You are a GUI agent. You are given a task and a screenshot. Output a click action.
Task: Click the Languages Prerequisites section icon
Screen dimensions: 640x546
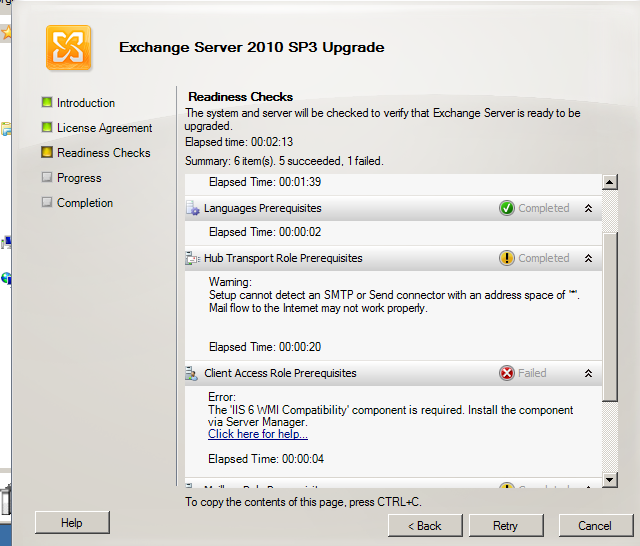pos(193,209)
